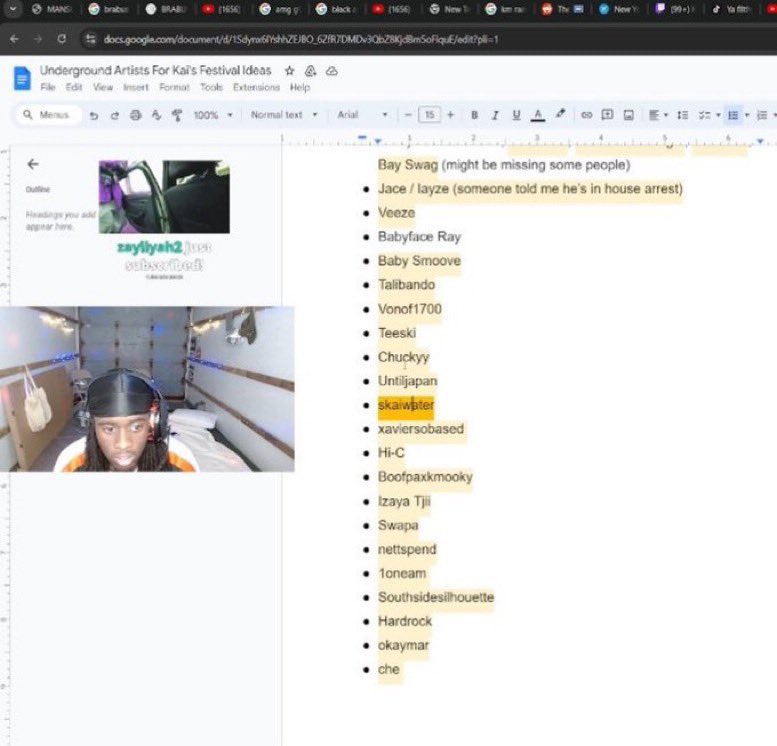Click the subscriber alert clip thumbnail
The image size is (777, 746).
(x=164, y=197)
